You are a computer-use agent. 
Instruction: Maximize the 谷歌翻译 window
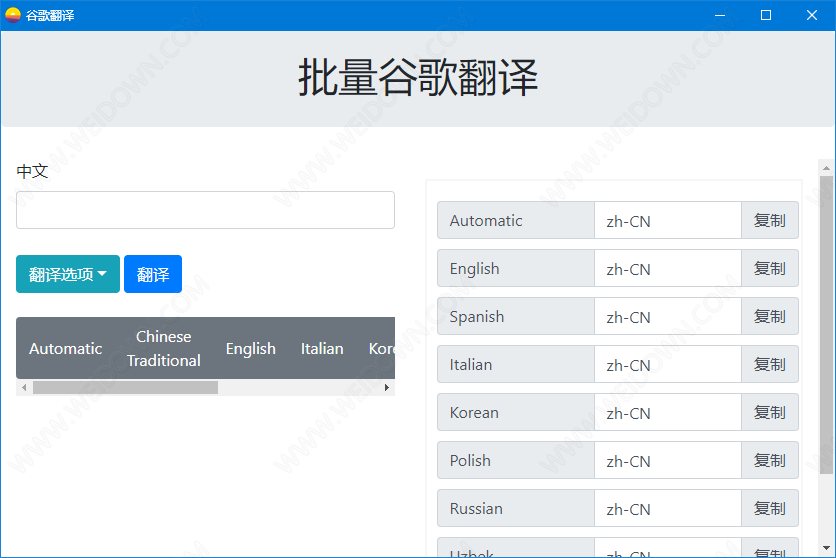[766, 15]
